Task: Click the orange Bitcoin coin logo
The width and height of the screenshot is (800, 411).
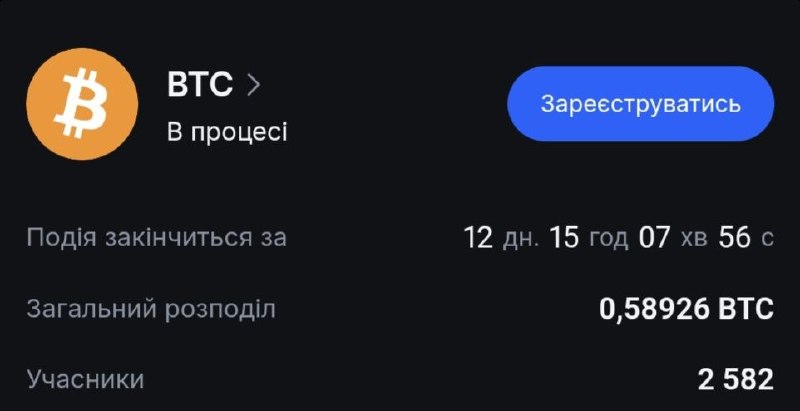Action: pyautogui.click(x=82, y=104)
